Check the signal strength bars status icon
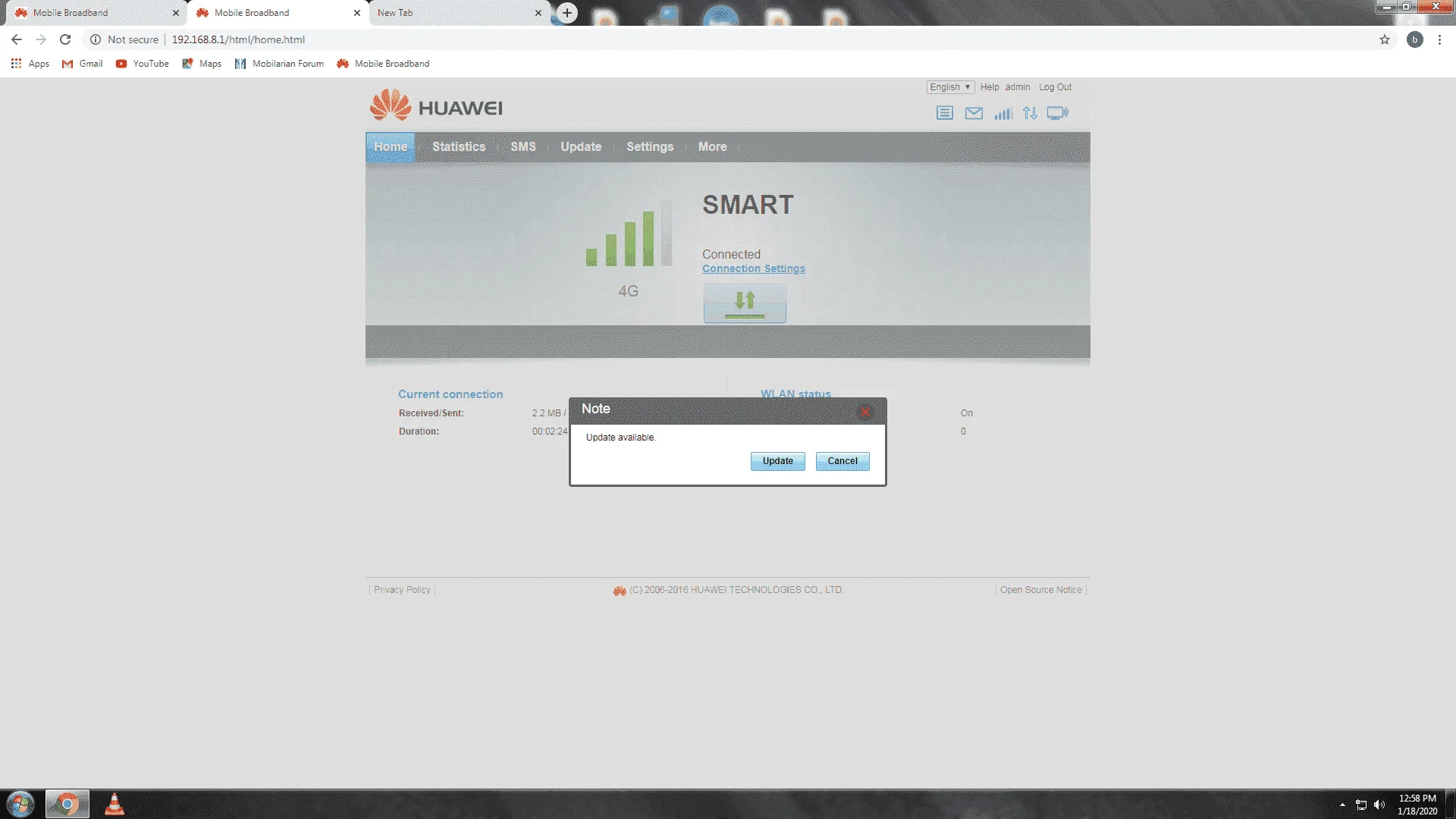This screenshot has width=1456, height=819. 1003,113
